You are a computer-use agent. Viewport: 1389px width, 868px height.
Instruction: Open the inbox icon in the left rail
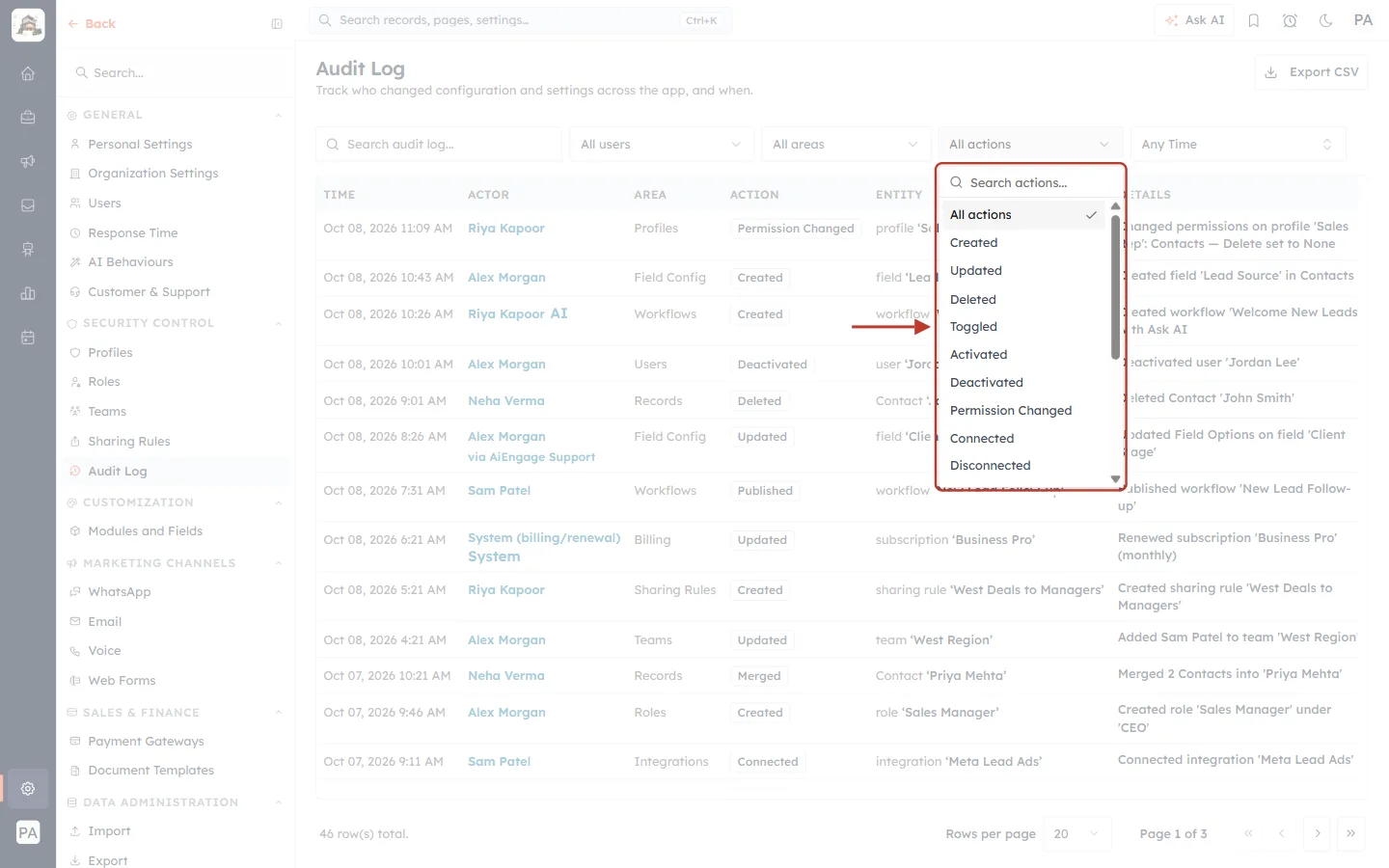28,205
